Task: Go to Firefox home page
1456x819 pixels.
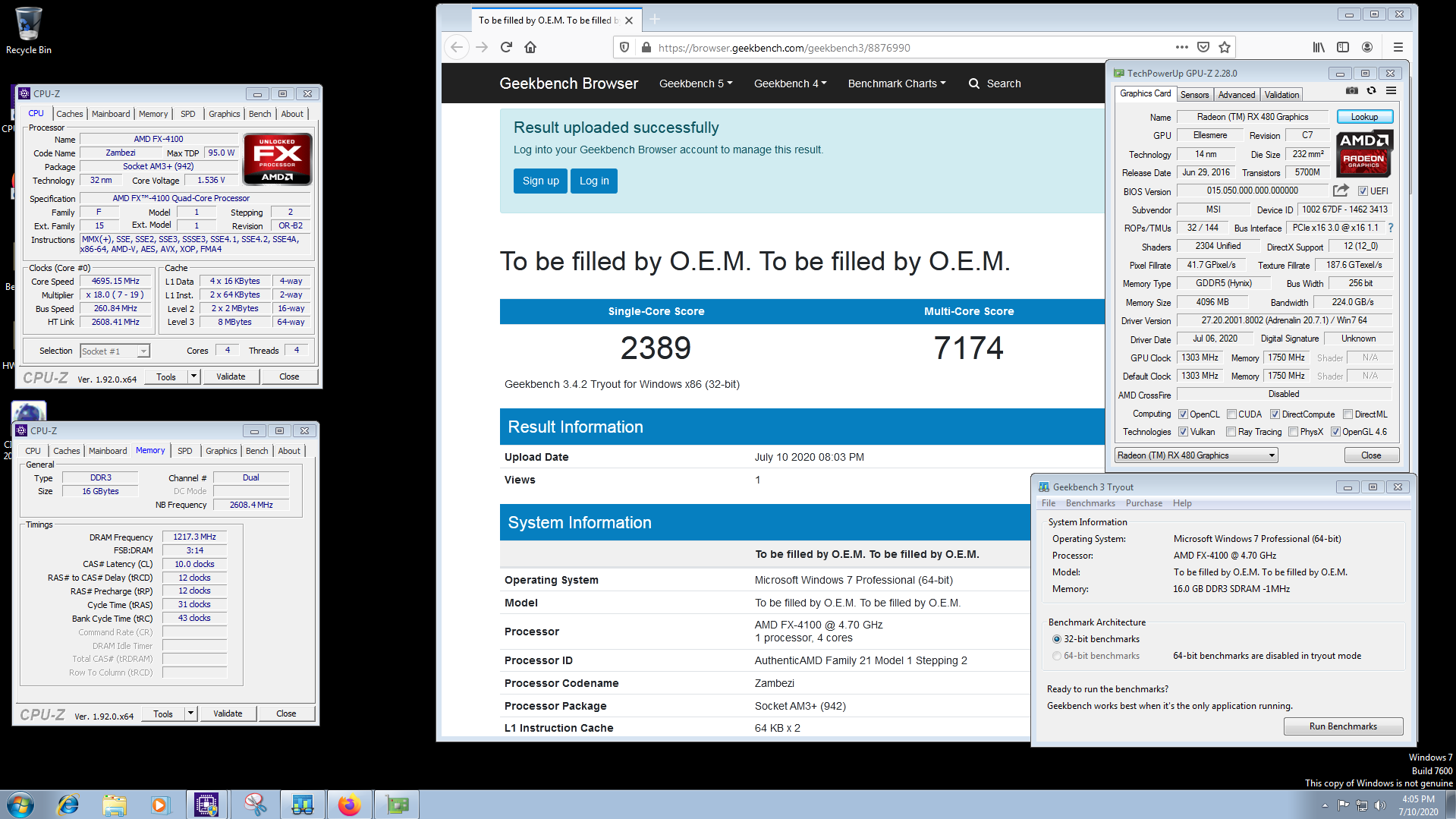Action: [x=530, y=47]
